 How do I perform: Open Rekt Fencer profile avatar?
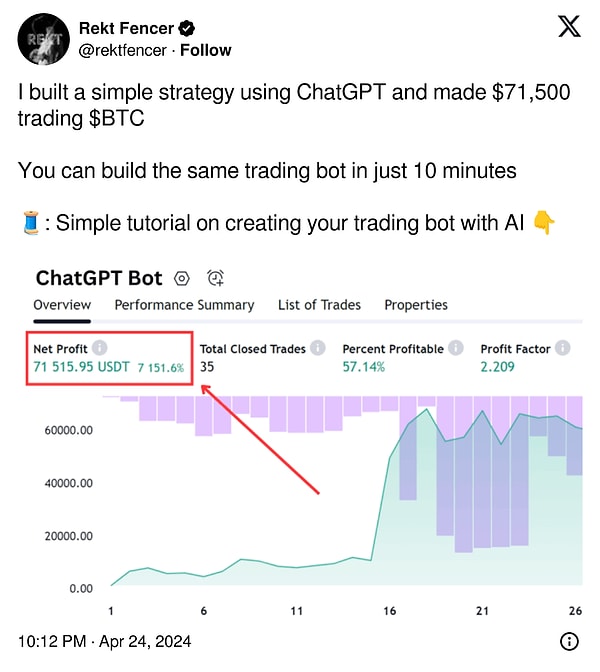pyautogui.click(x=43, y=39)
